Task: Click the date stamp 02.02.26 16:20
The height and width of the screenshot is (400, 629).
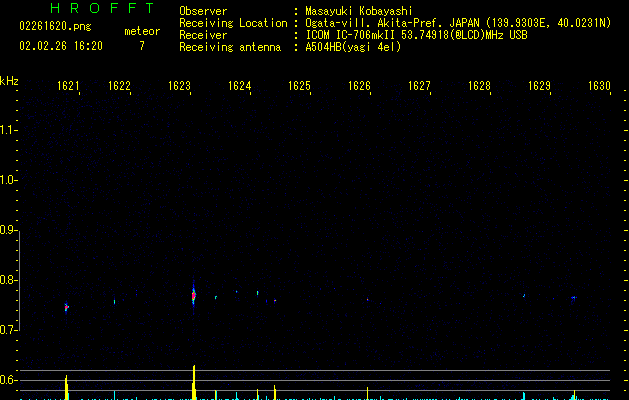Action: tap(61, 46)
